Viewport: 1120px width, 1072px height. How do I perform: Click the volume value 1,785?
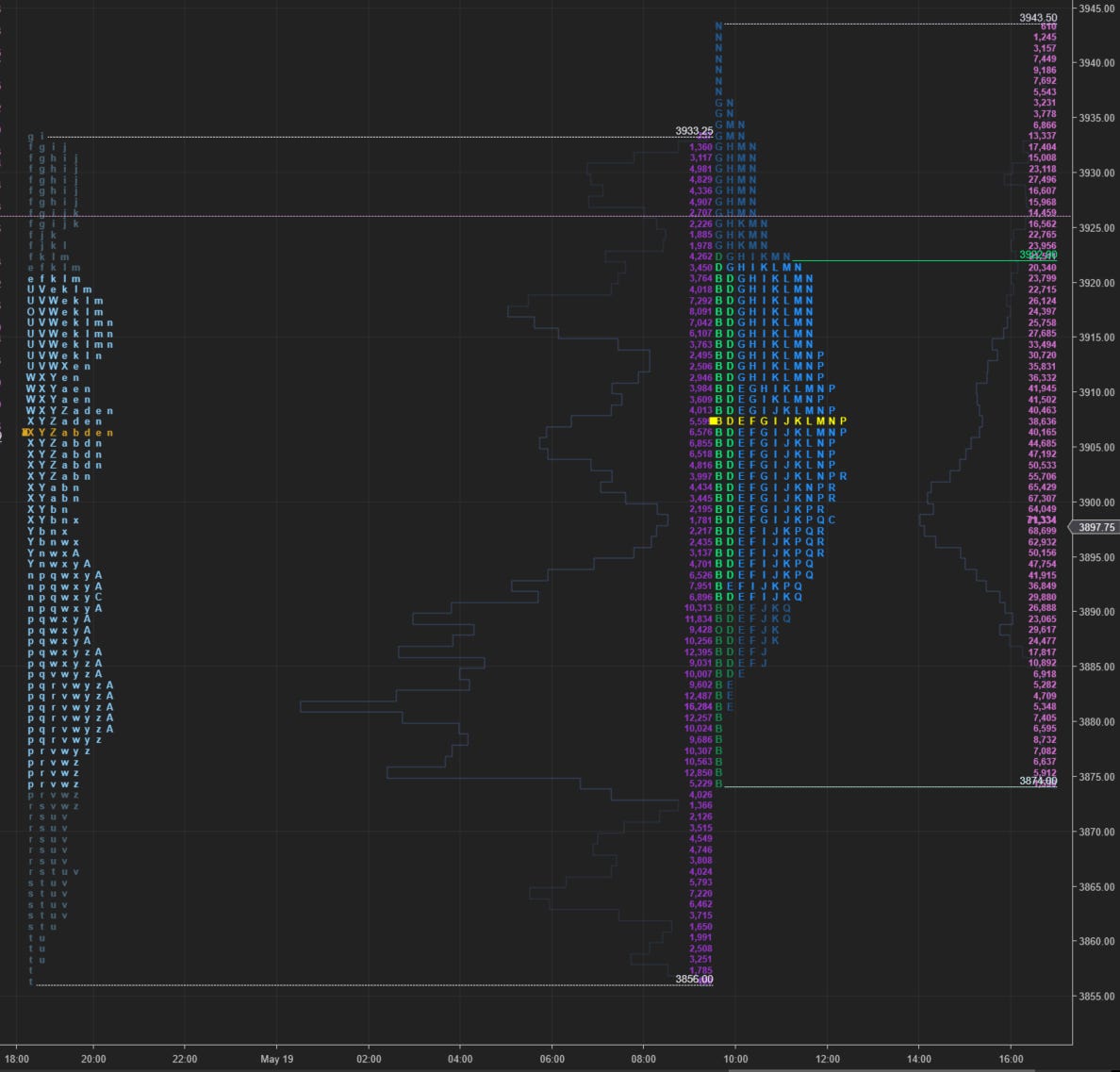click(x=700, y=970)
